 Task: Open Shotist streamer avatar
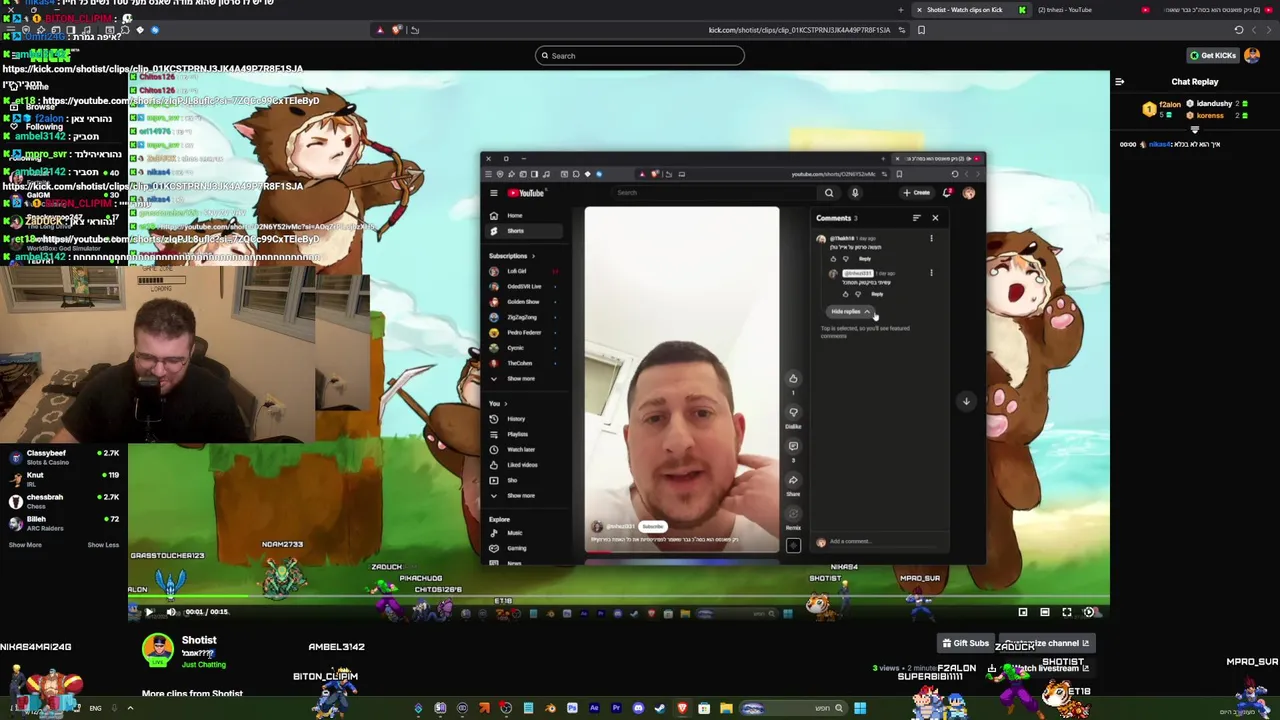pos(158,651)
